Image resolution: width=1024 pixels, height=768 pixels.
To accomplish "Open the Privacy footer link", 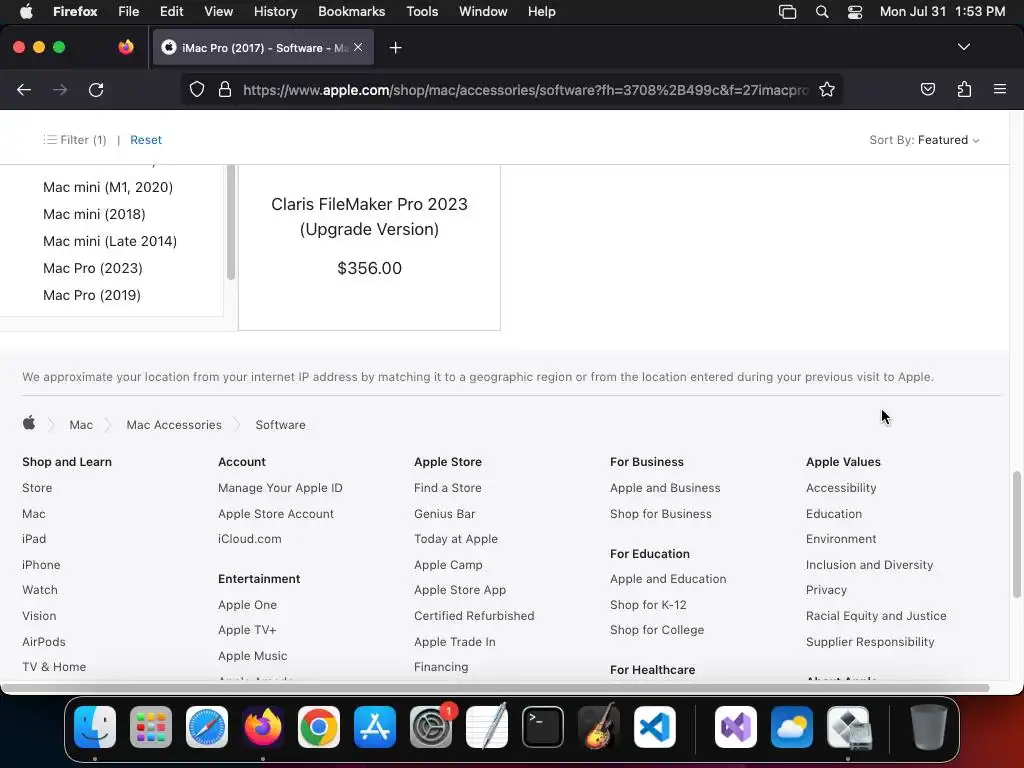I will point(826,590).
